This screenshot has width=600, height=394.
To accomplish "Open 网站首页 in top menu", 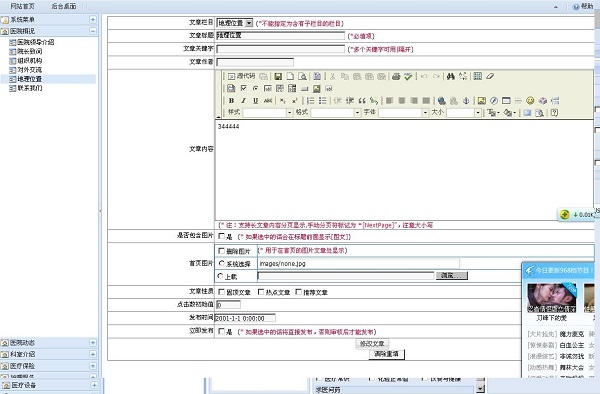I will (22, 6).
